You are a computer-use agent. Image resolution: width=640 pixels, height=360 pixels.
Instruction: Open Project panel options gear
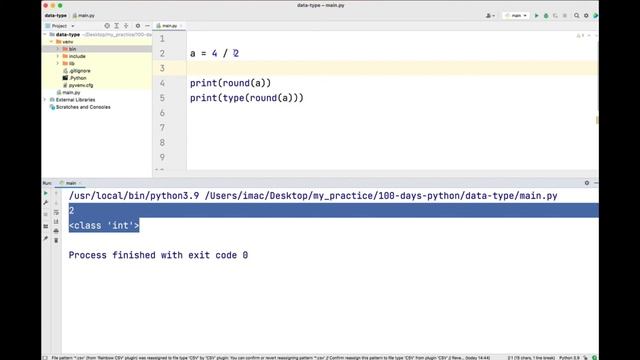click(138, 26)
